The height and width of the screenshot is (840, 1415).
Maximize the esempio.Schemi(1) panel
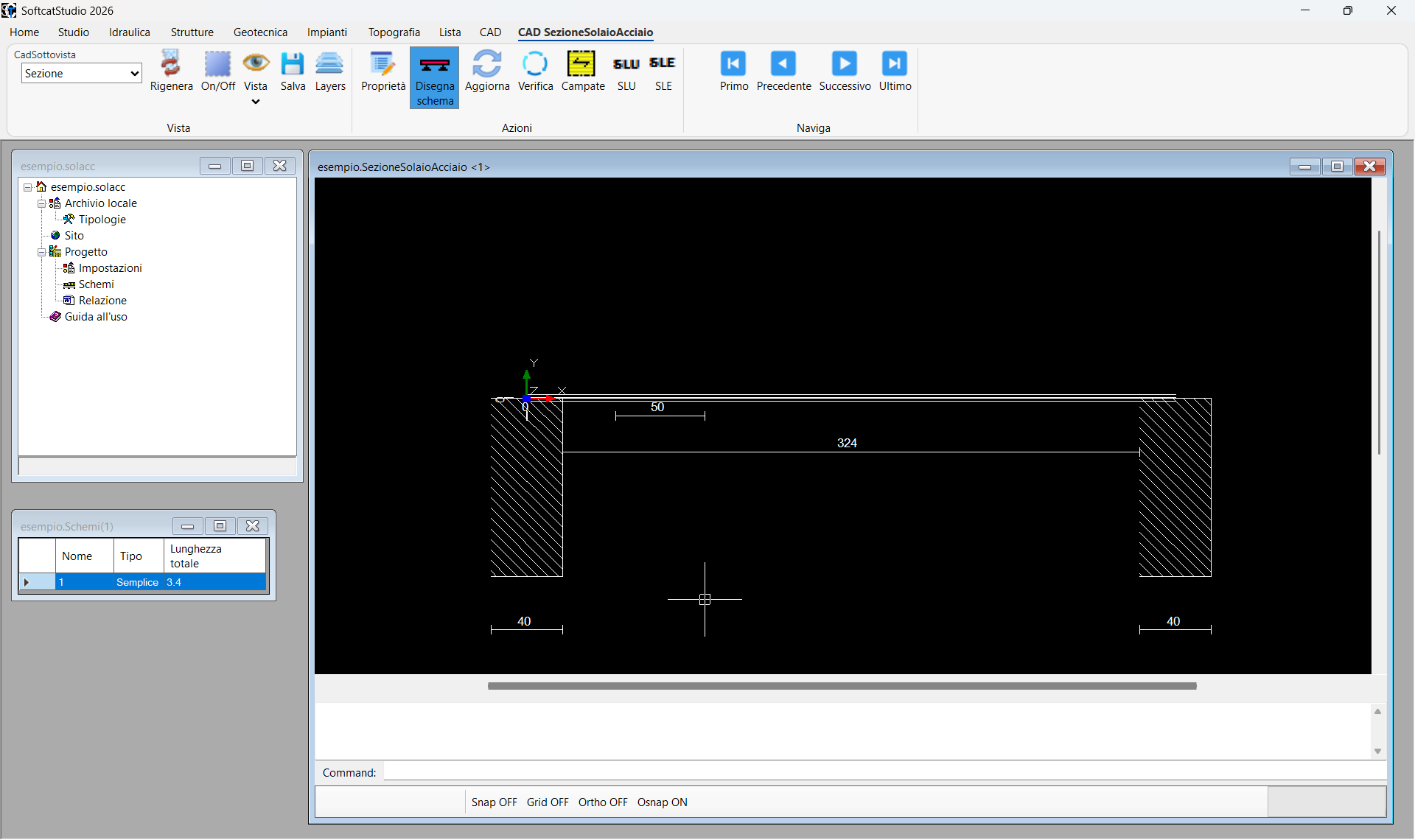tap(220, 526)
